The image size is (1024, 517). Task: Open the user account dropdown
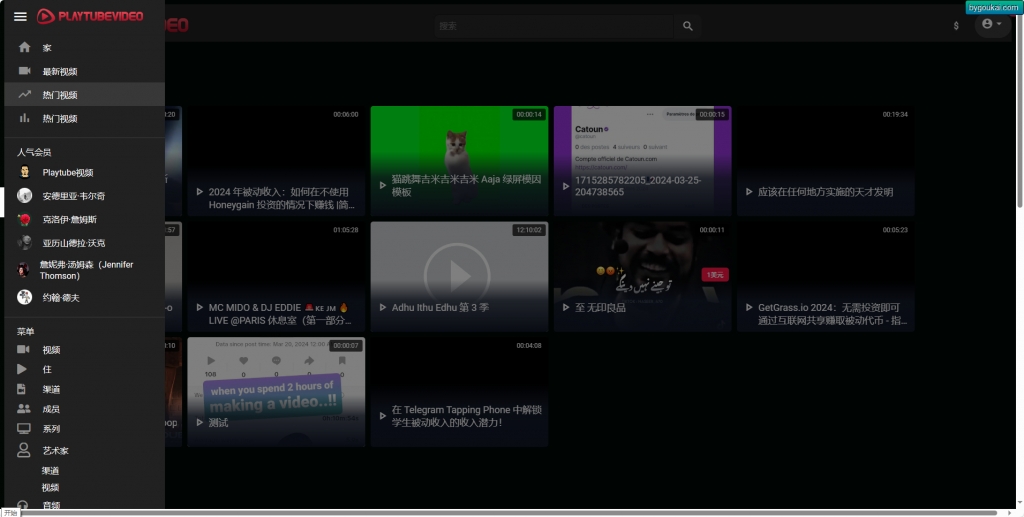tap(992, 24)
